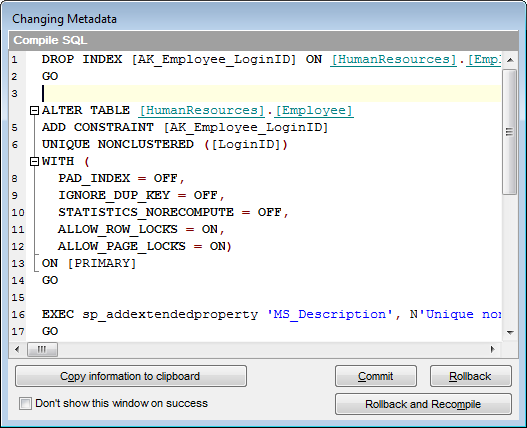Click STATISTICS_NORECOMPUTE on line 10
This screenshot has height=428, width=527.
pos(146,212)
